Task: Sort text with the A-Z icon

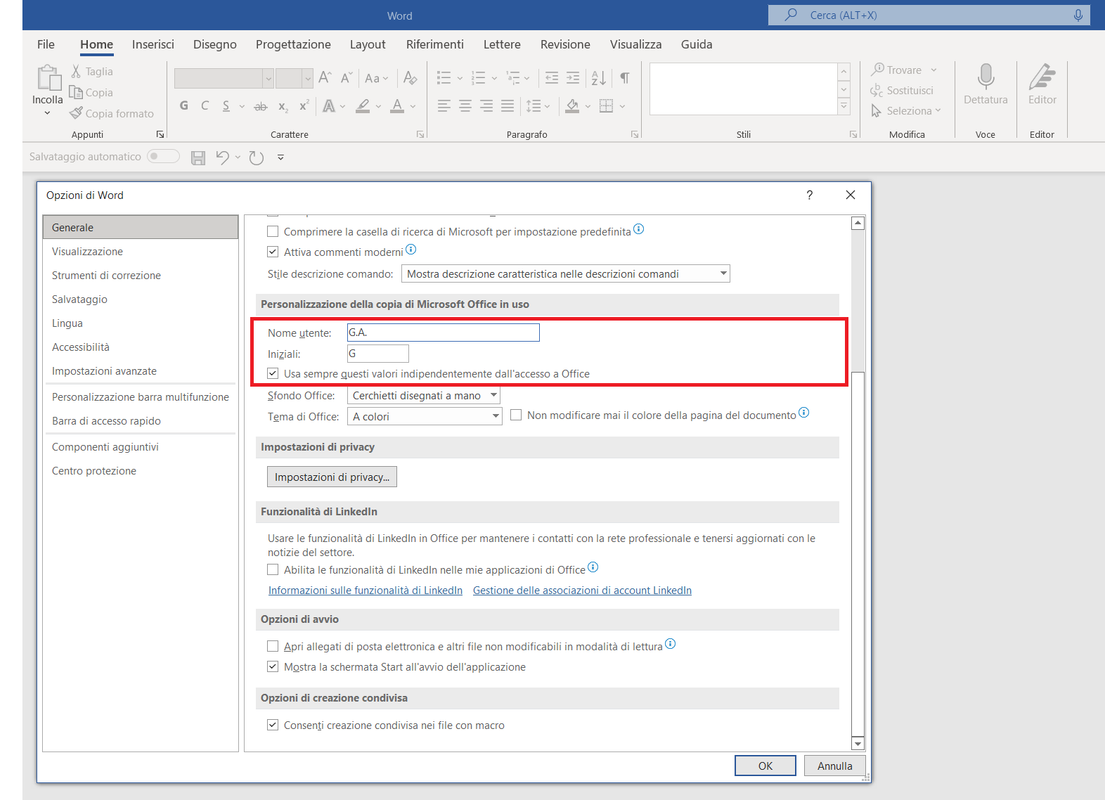Action: [x=598, y=78]
